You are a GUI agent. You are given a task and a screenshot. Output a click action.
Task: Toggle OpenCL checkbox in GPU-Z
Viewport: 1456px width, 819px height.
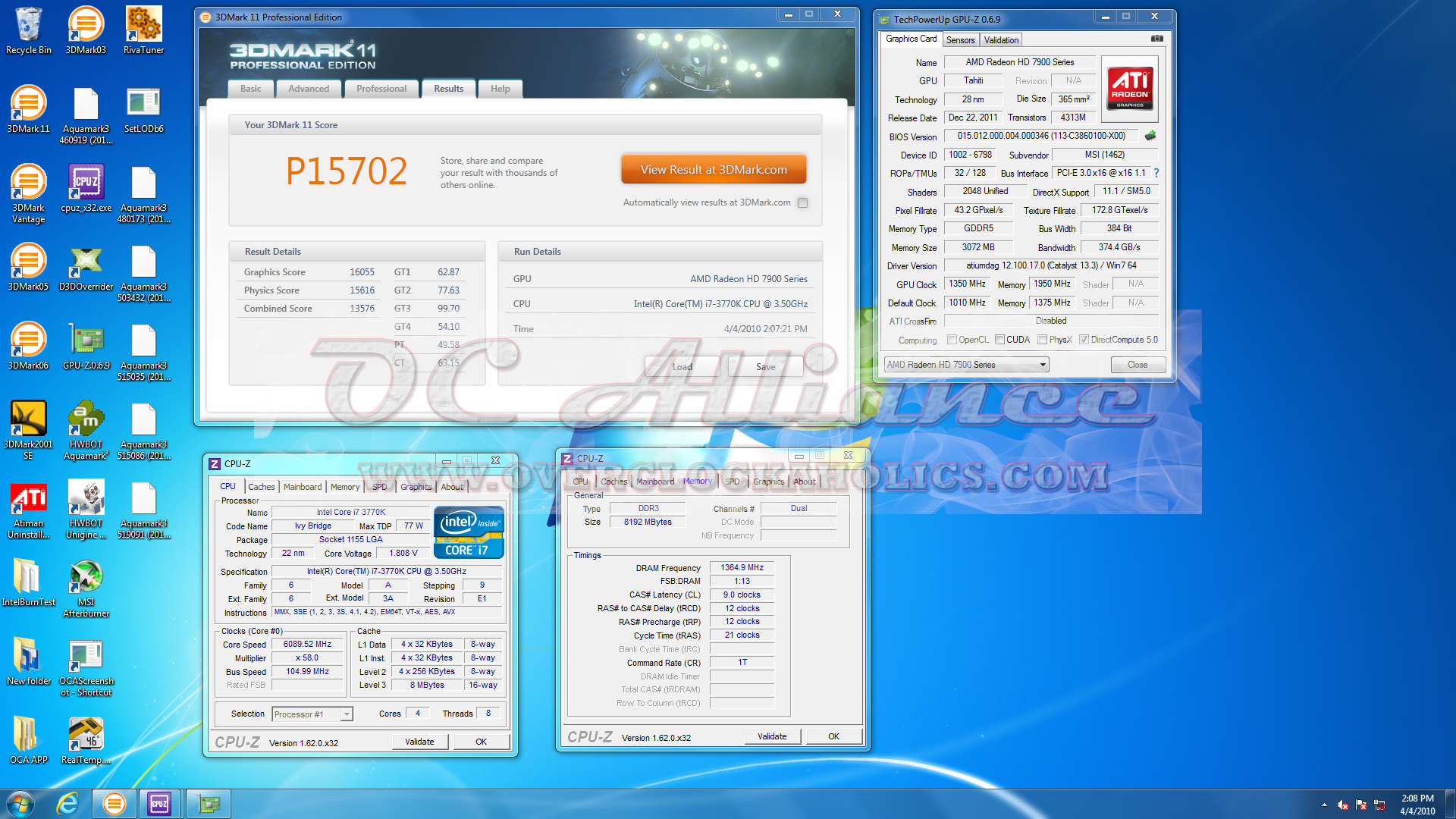(952, 340)
